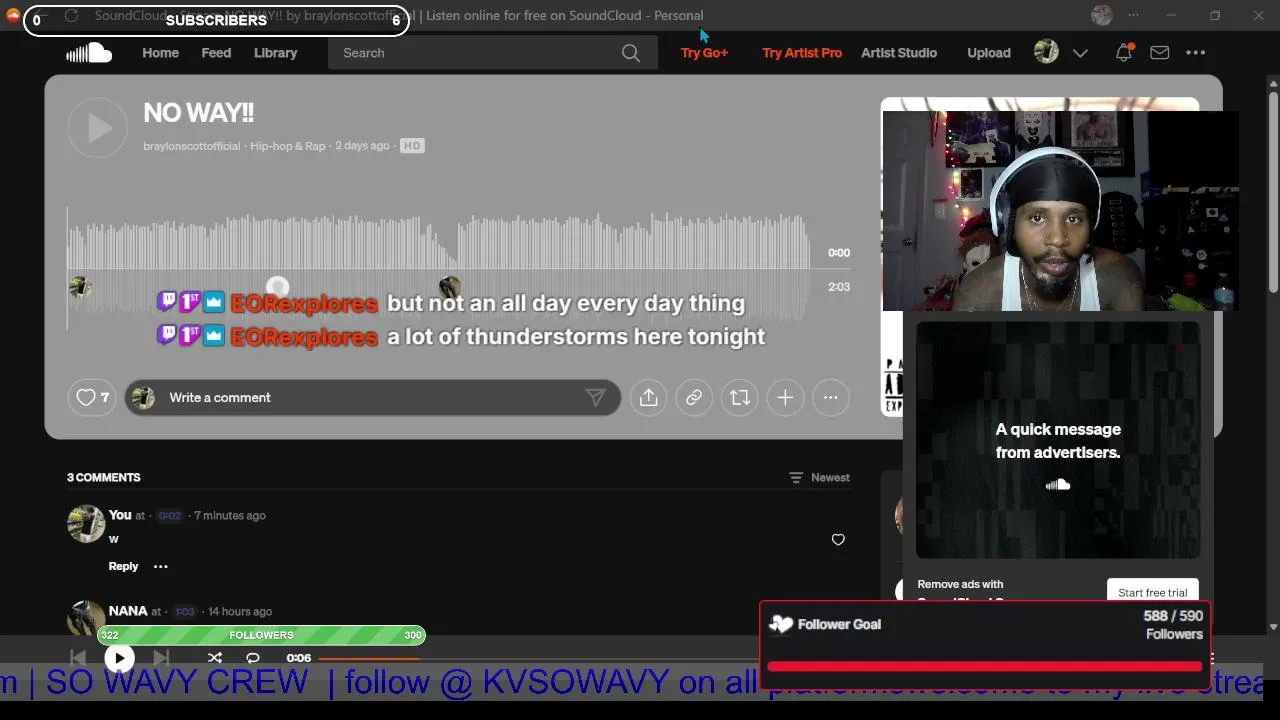Repost the track
The height and width of the screenshot is (720, 1280).
(x=740, y=397)
